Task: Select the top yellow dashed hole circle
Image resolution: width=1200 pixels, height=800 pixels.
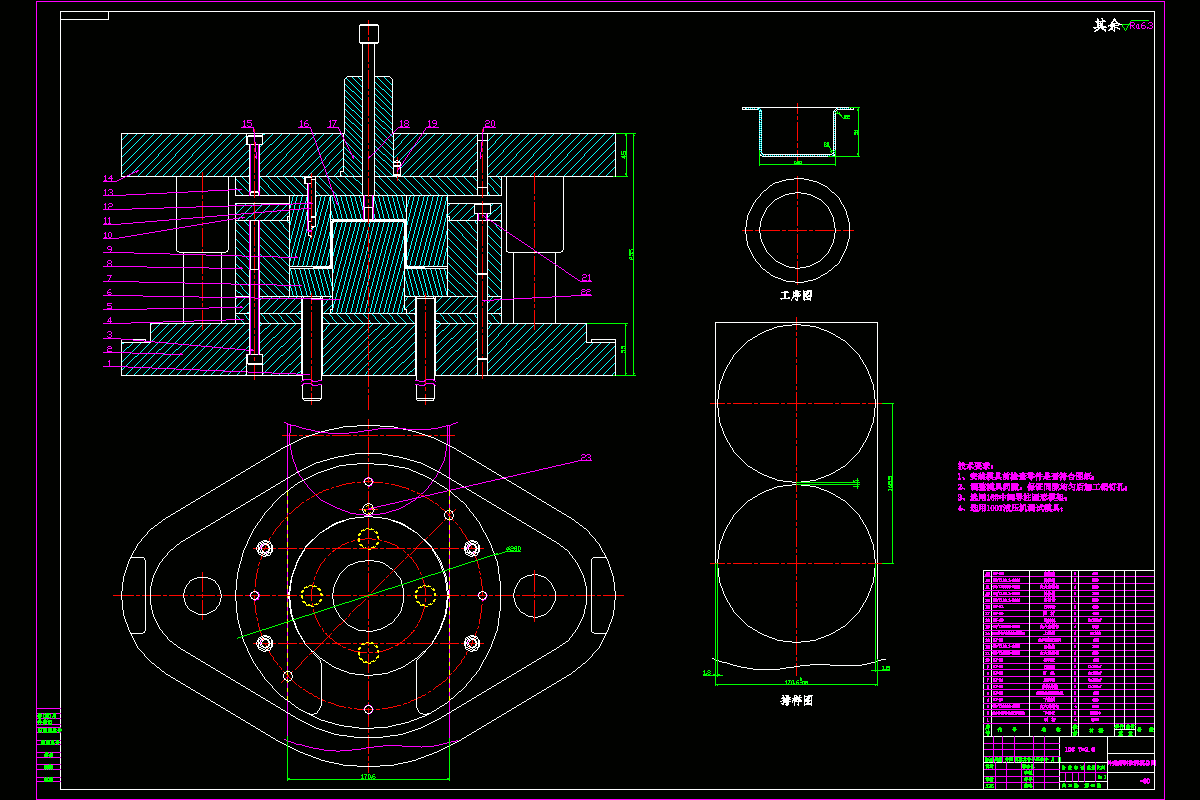Action: [368, 538]
